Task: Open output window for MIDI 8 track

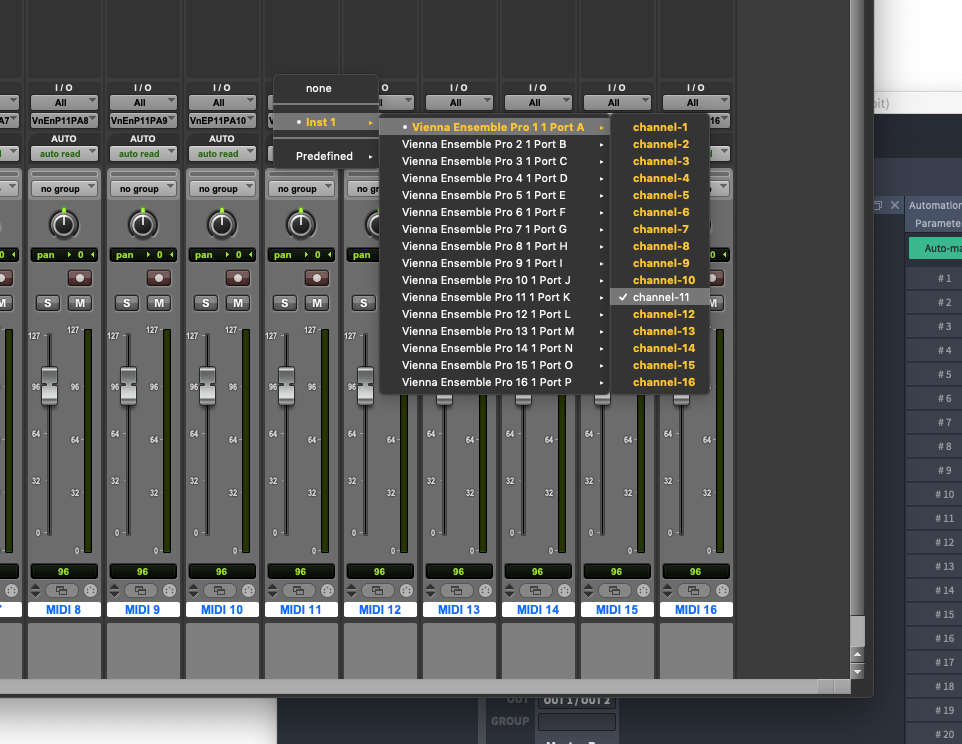Action: tap(61, 591)
